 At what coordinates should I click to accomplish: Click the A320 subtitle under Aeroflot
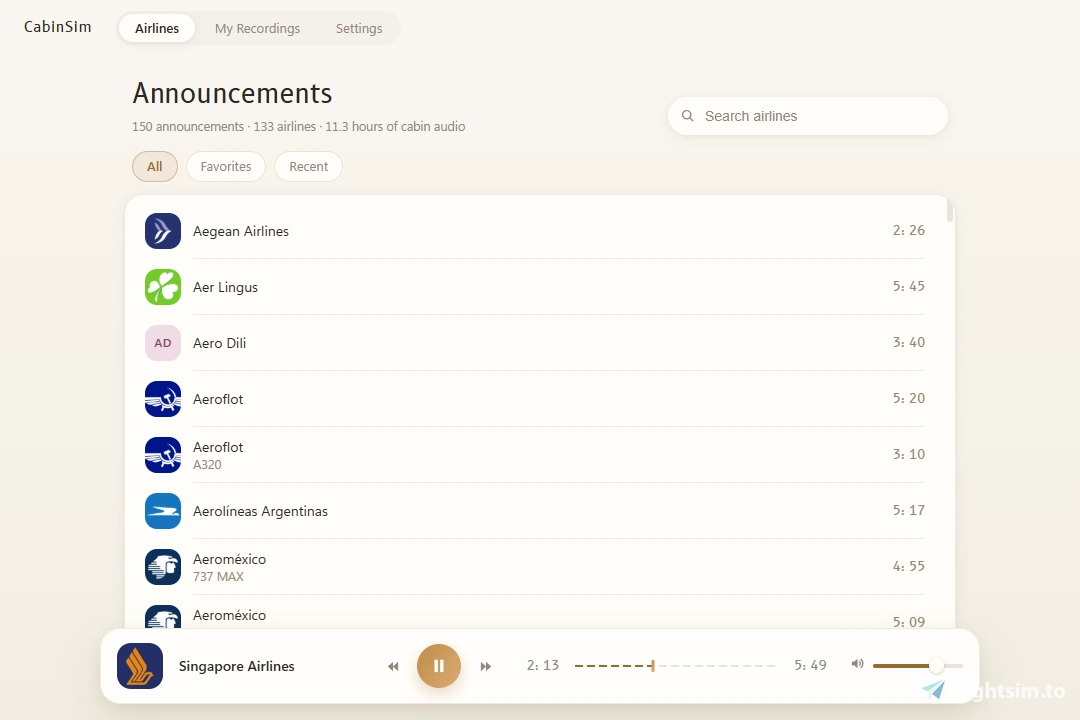[207, 464]
